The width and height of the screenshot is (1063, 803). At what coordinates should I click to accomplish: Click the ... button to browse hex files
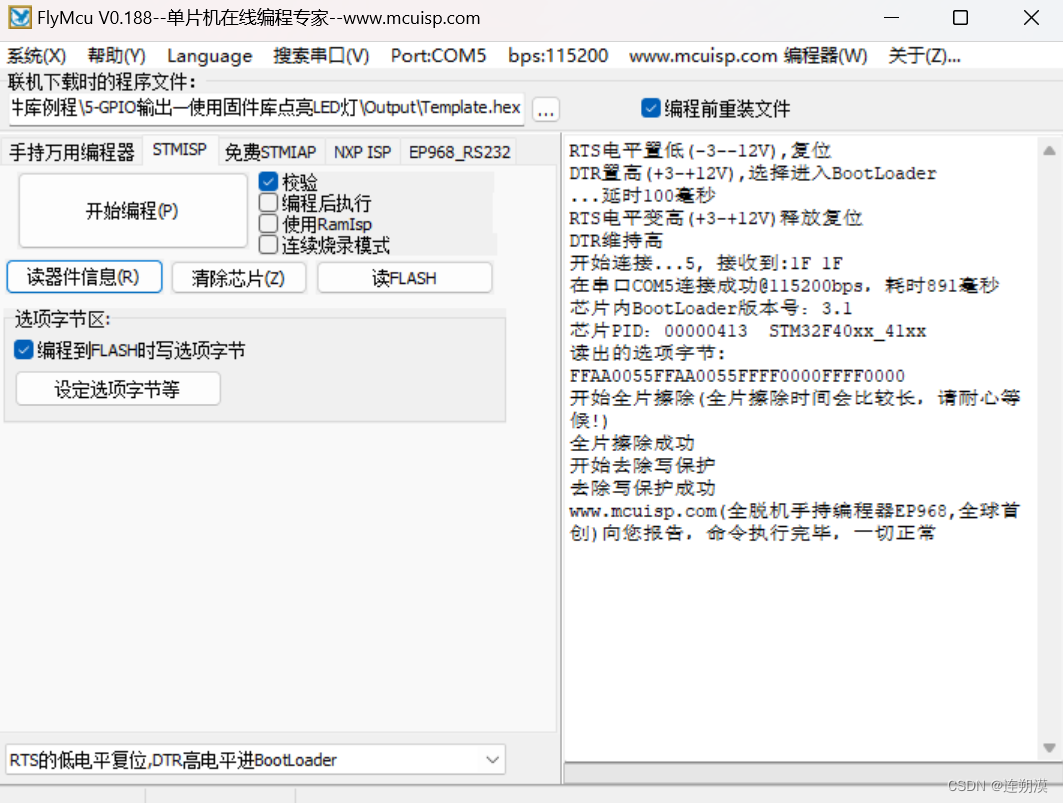click(x=545, y=109)
